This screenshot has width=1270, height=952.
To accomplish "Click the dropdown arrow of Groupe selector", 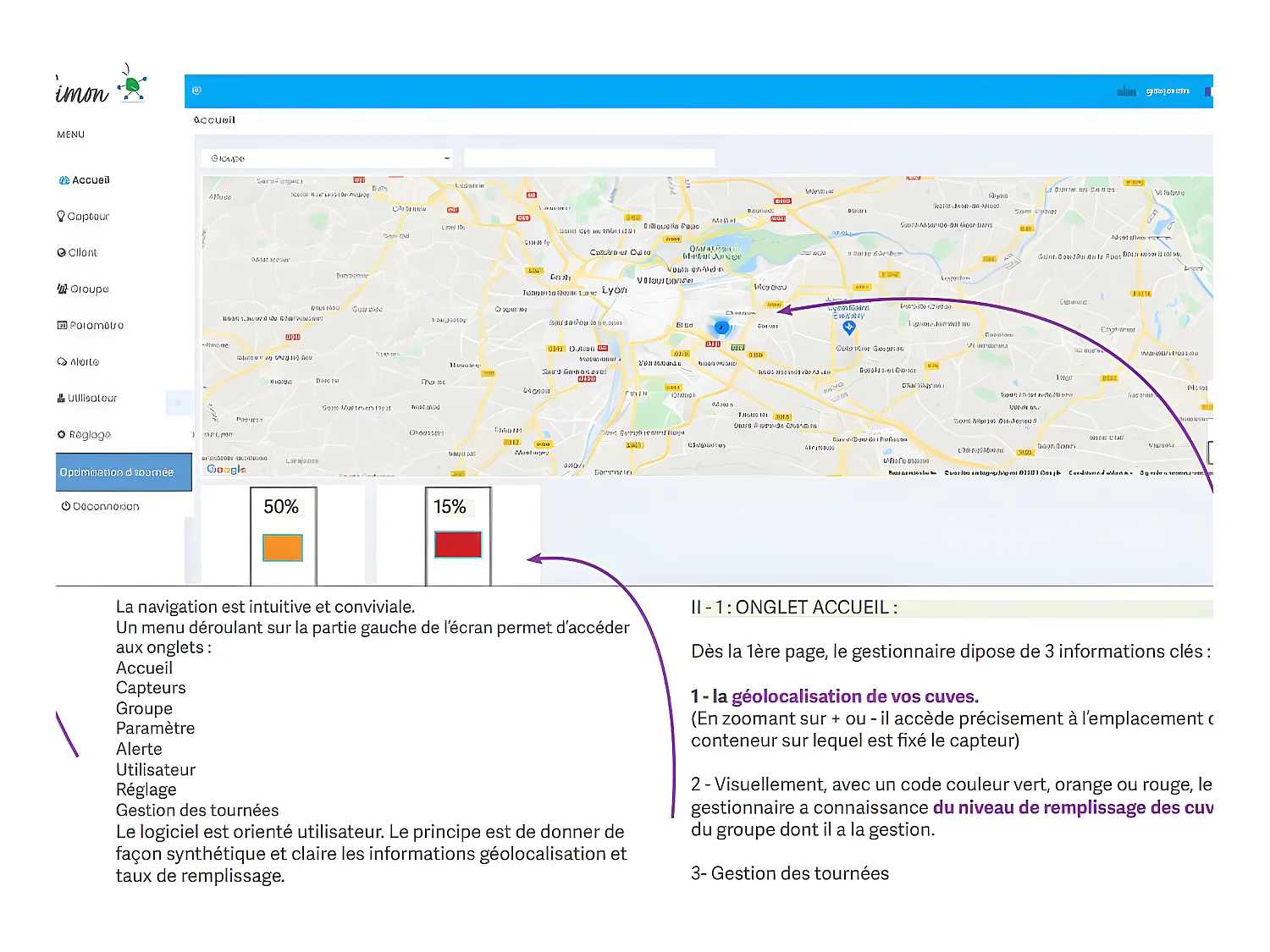I will (x=447, y=158).
